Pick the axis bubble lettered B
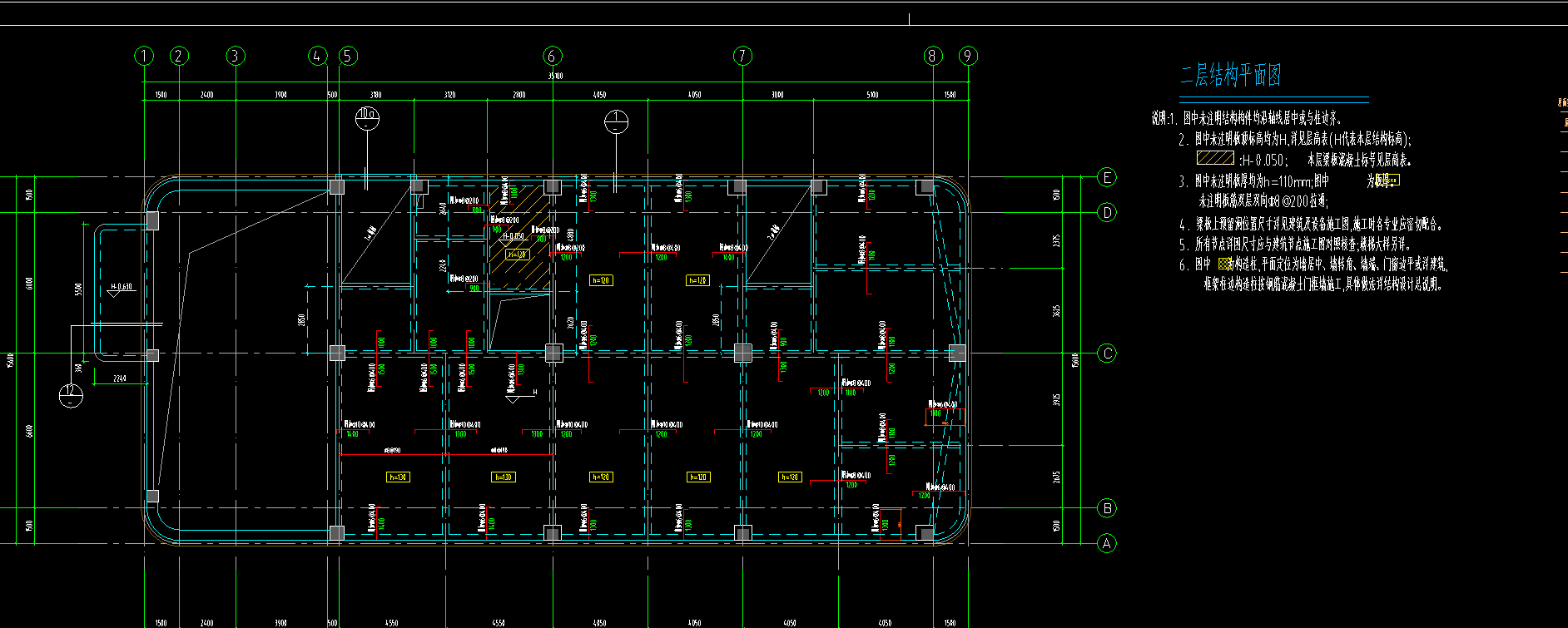1568x628 pixels. click(x=1107, y=507)
